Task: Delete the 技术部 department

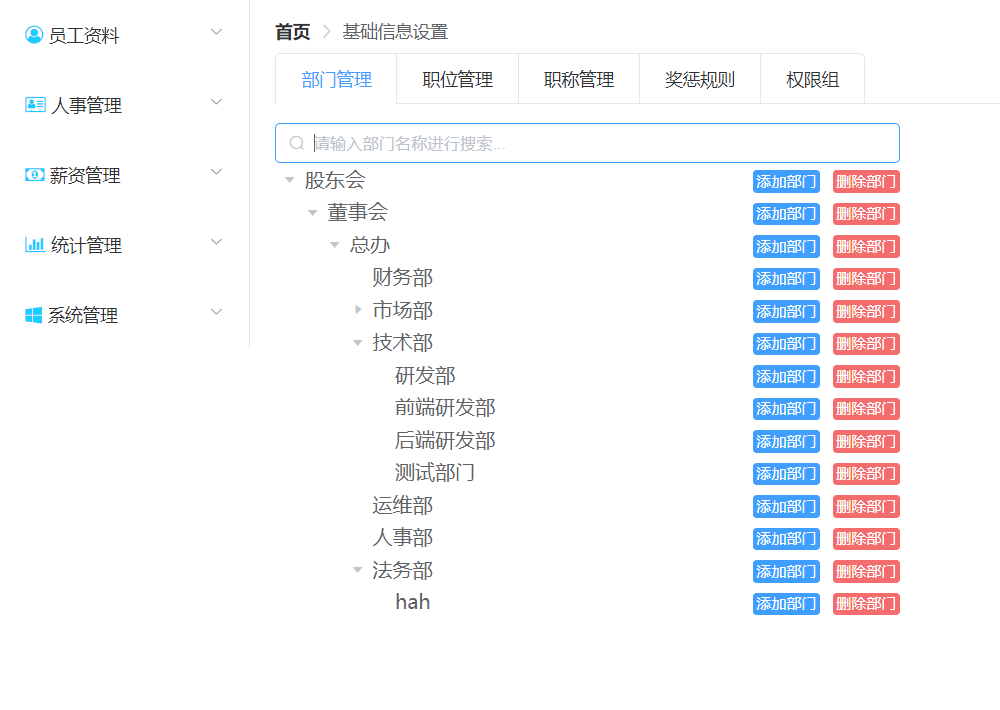Action: [x=866, y=344]
